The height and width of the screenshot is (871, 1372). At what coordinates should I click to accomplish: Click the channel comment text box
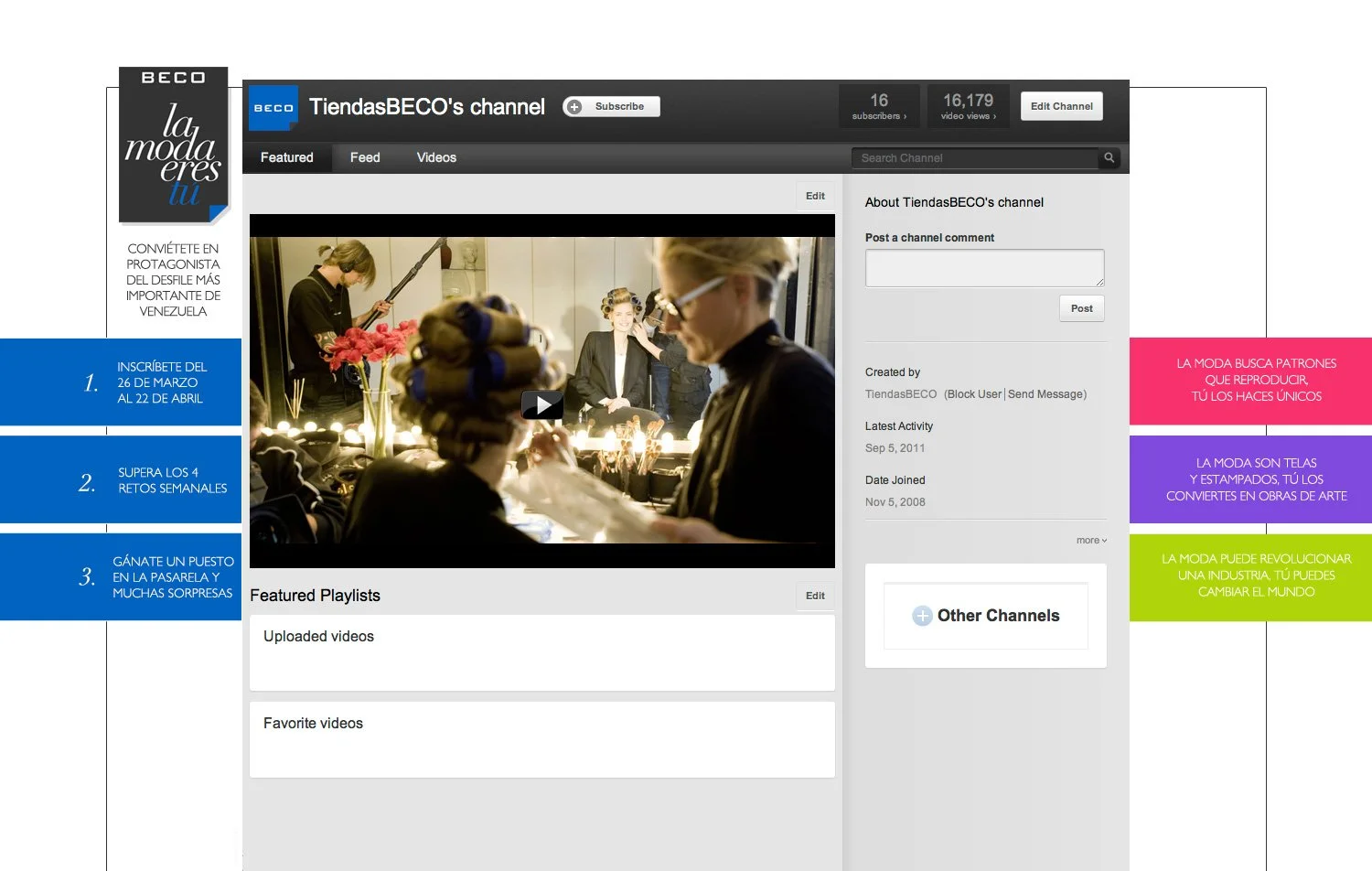[x=984, y=268]
